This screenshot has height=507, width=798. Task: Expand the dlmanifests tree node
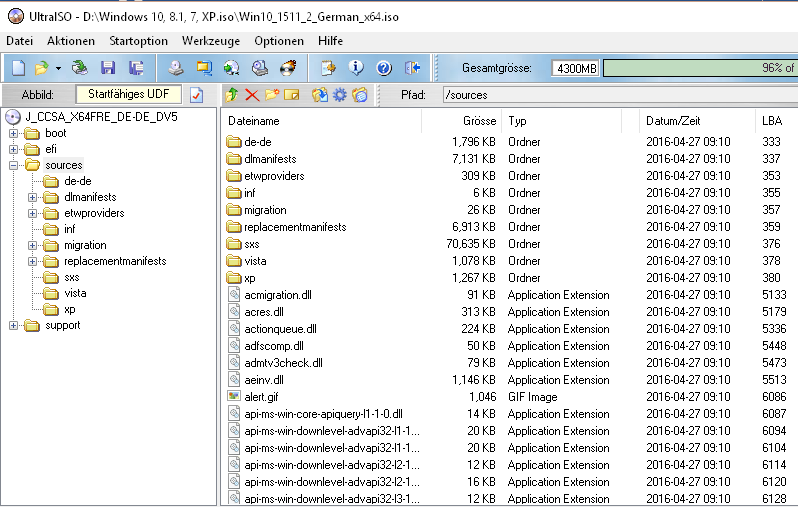pos(32,198)
